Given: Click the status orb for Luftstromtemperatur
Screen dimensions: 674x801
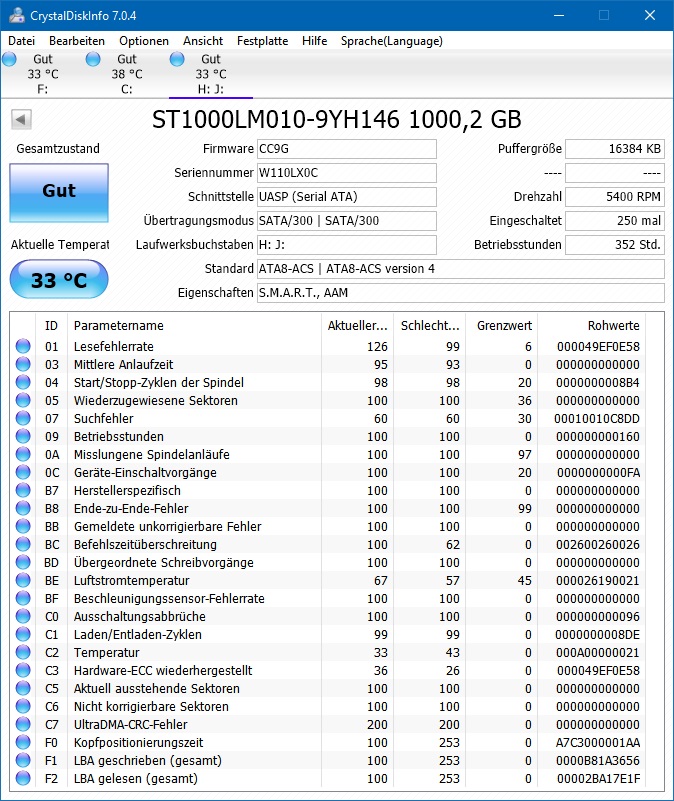Looking at the screenshot, I should pyautogui.click(x=23, y=580).
